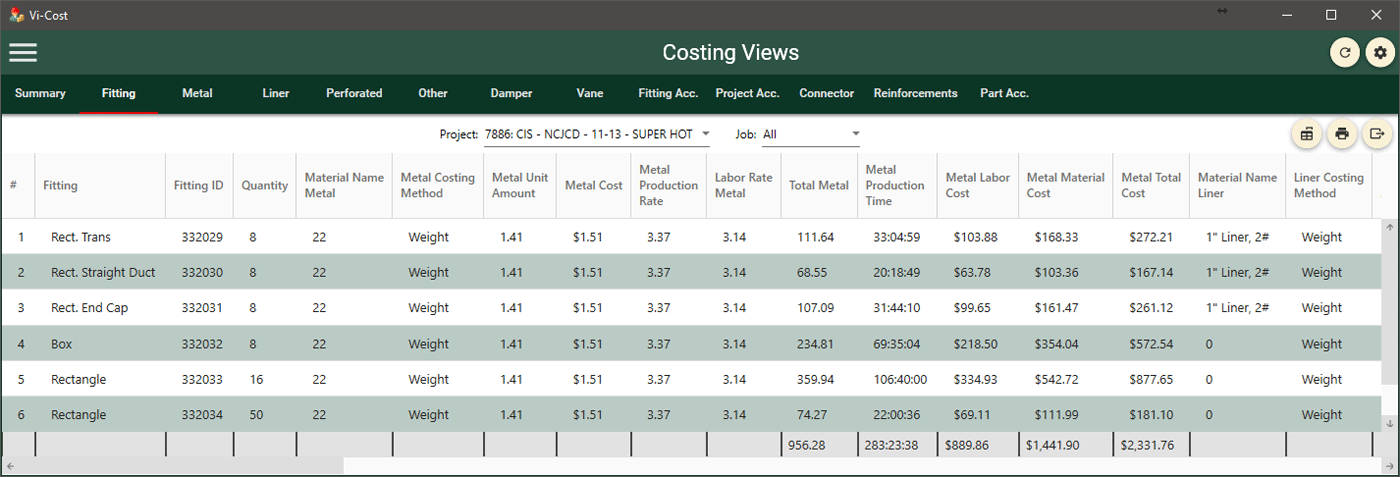Click the table columns layout icon
Screen dimensions: 1400x477
[x=1307, y=134]
